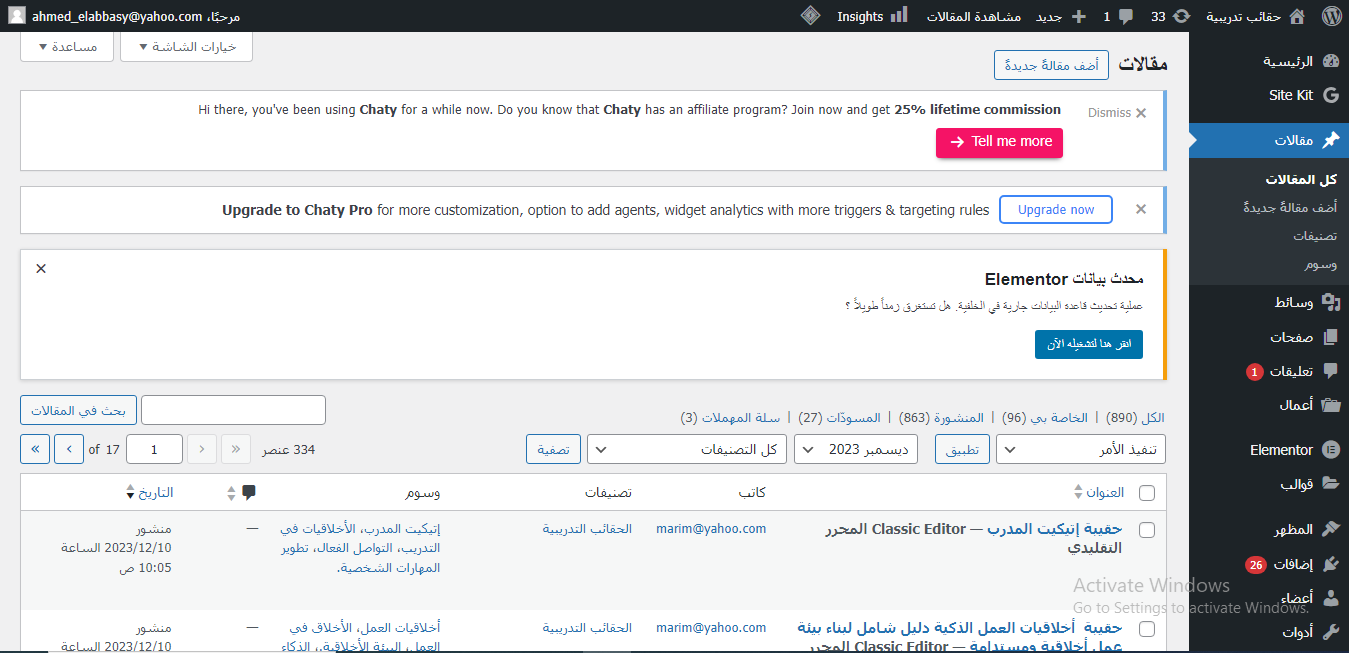Viewport: 1349px width, 653px height.
Task: Click the plus icon beside جديد
Action: pyautogui.click(x=1078, y=17)
